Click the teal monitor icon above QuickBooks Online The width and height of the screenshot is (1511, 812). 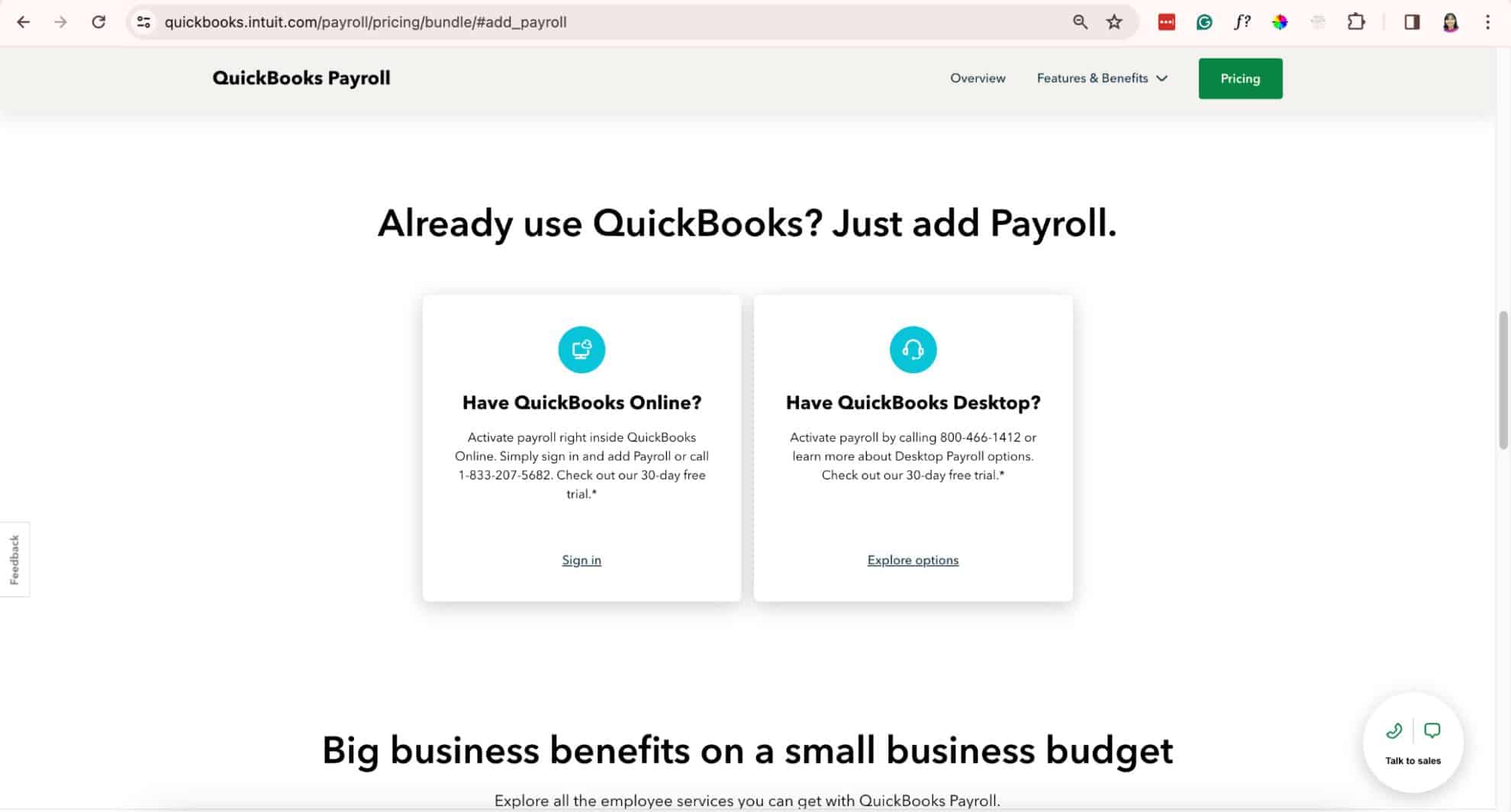(x=582, y=350)
